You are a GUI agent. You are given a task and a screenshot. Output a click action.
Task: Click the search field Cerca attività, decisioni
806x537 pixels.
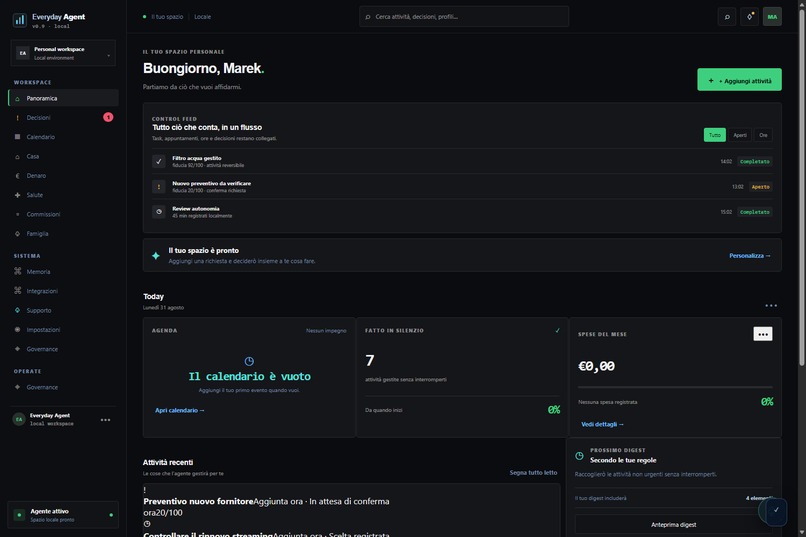(x=464, y=17)
